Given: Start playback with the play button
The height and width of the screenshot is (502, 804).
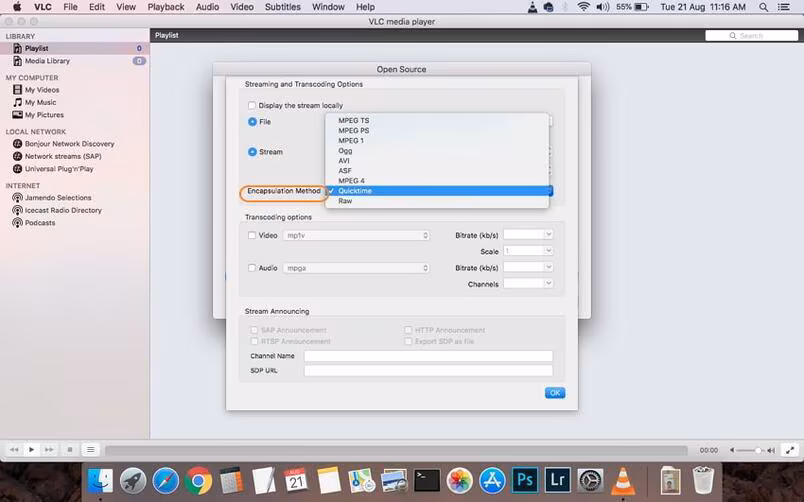Looking at the screenshot, I should point(31,450).
